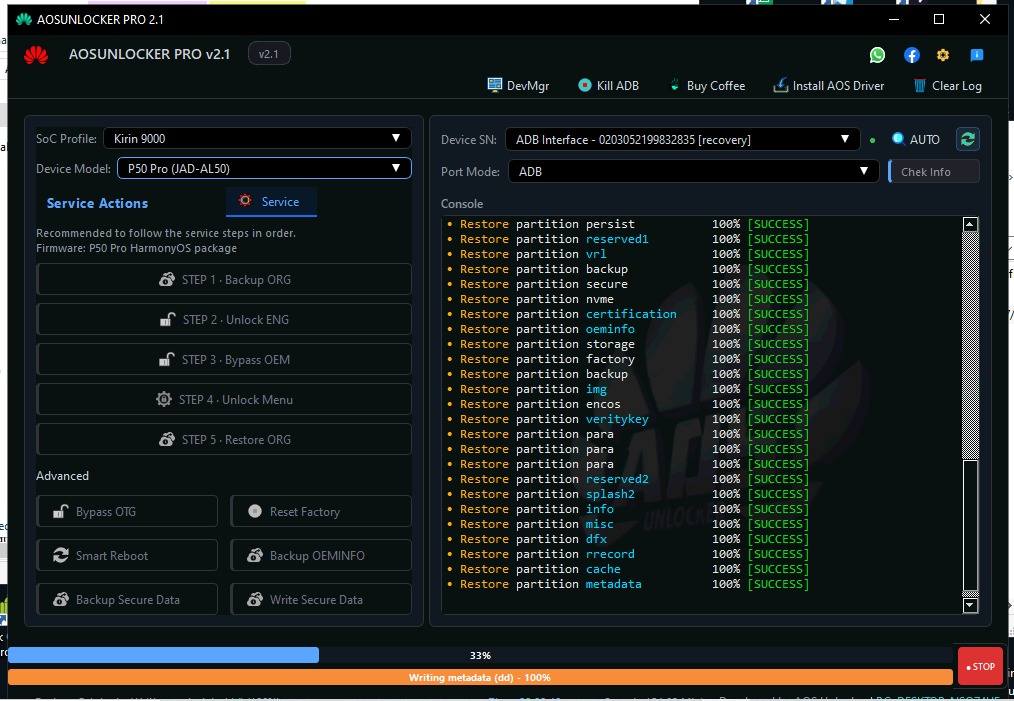The width and height of the screenshot is (1014, 701).
Task: Maximize the AOSUNLOCKER window
Action: pos(939,19)
